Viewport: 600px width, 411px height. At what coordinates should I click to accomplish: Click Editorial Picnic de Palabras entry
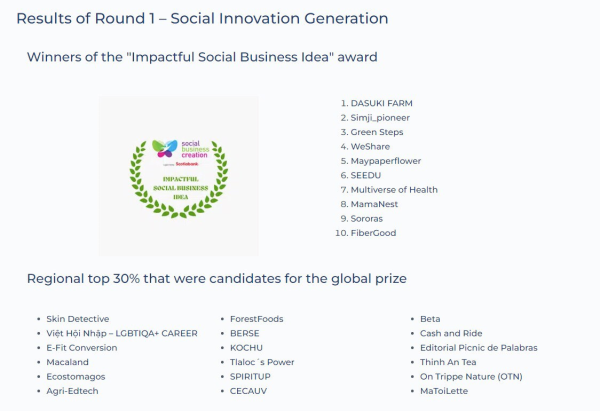click(x=479, y=348)
